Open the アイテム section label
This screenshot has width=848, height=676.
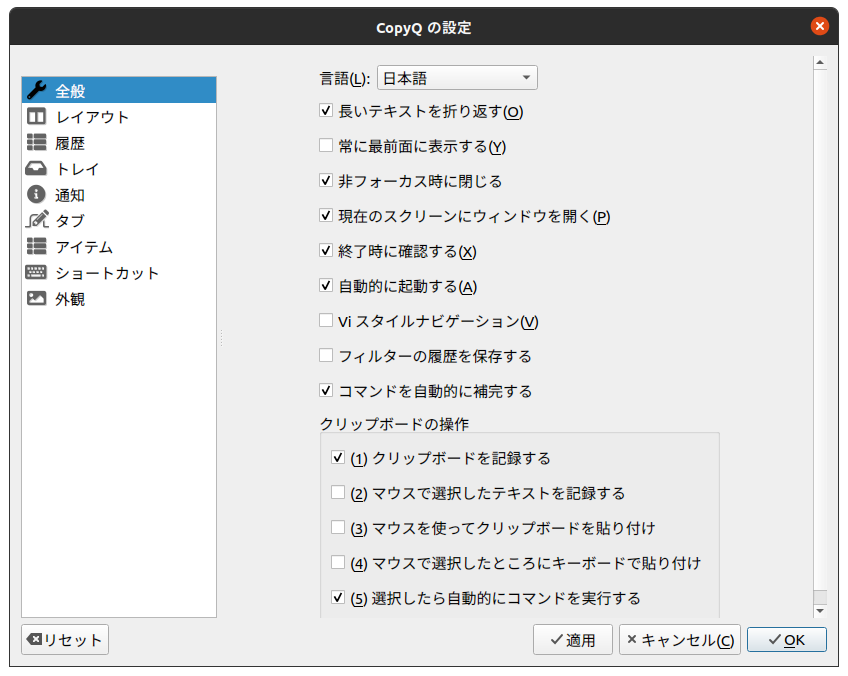pyautogui.click(x=84, y=247)
